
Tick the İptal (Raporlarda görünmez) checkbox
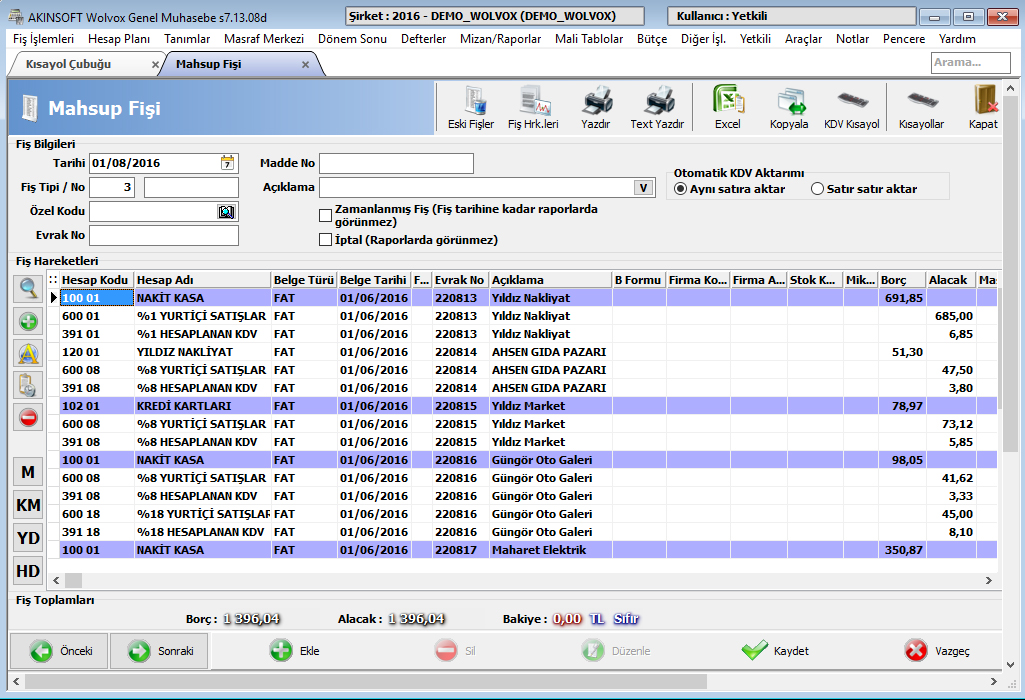[x=326, y=240]
